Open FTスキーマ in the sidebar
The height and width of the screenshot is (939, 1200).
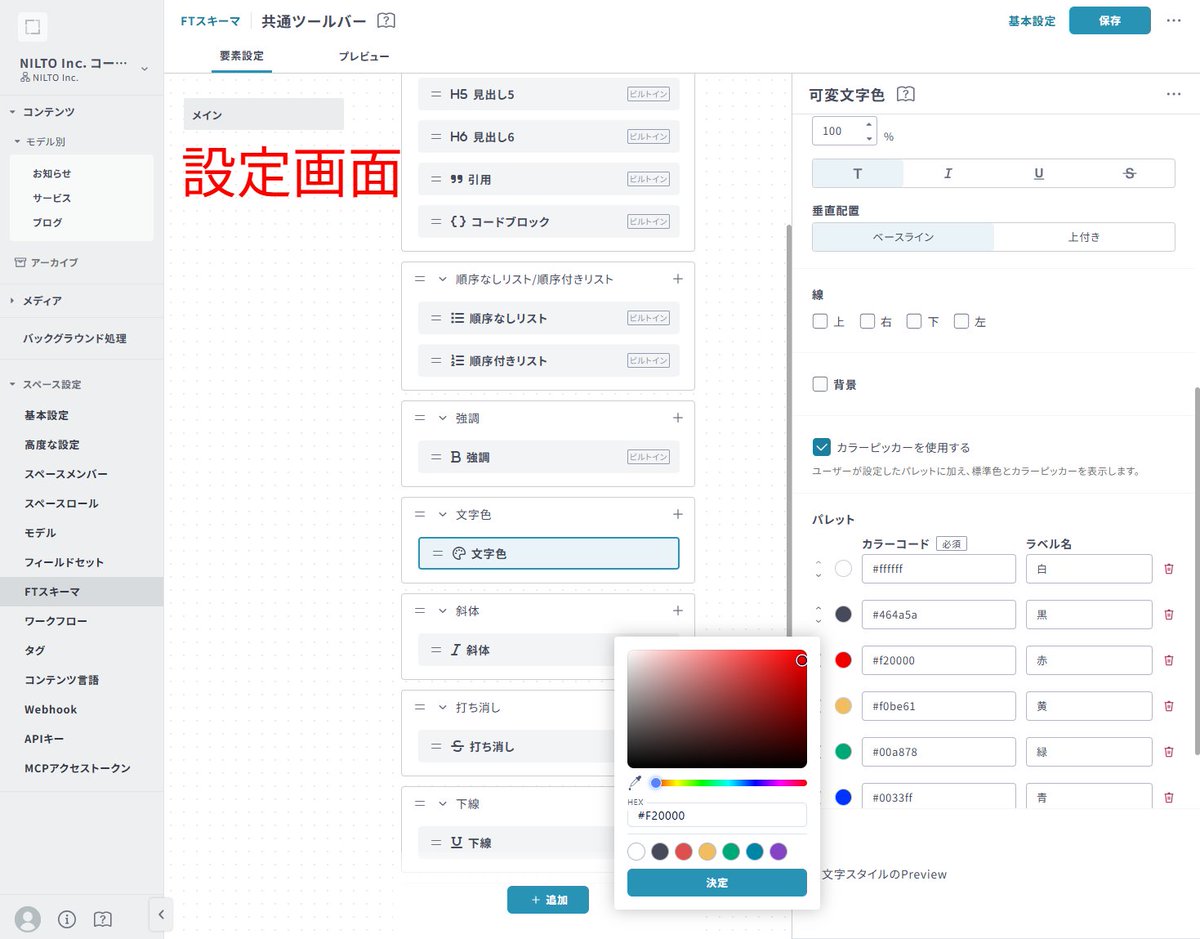coord(81,592)
